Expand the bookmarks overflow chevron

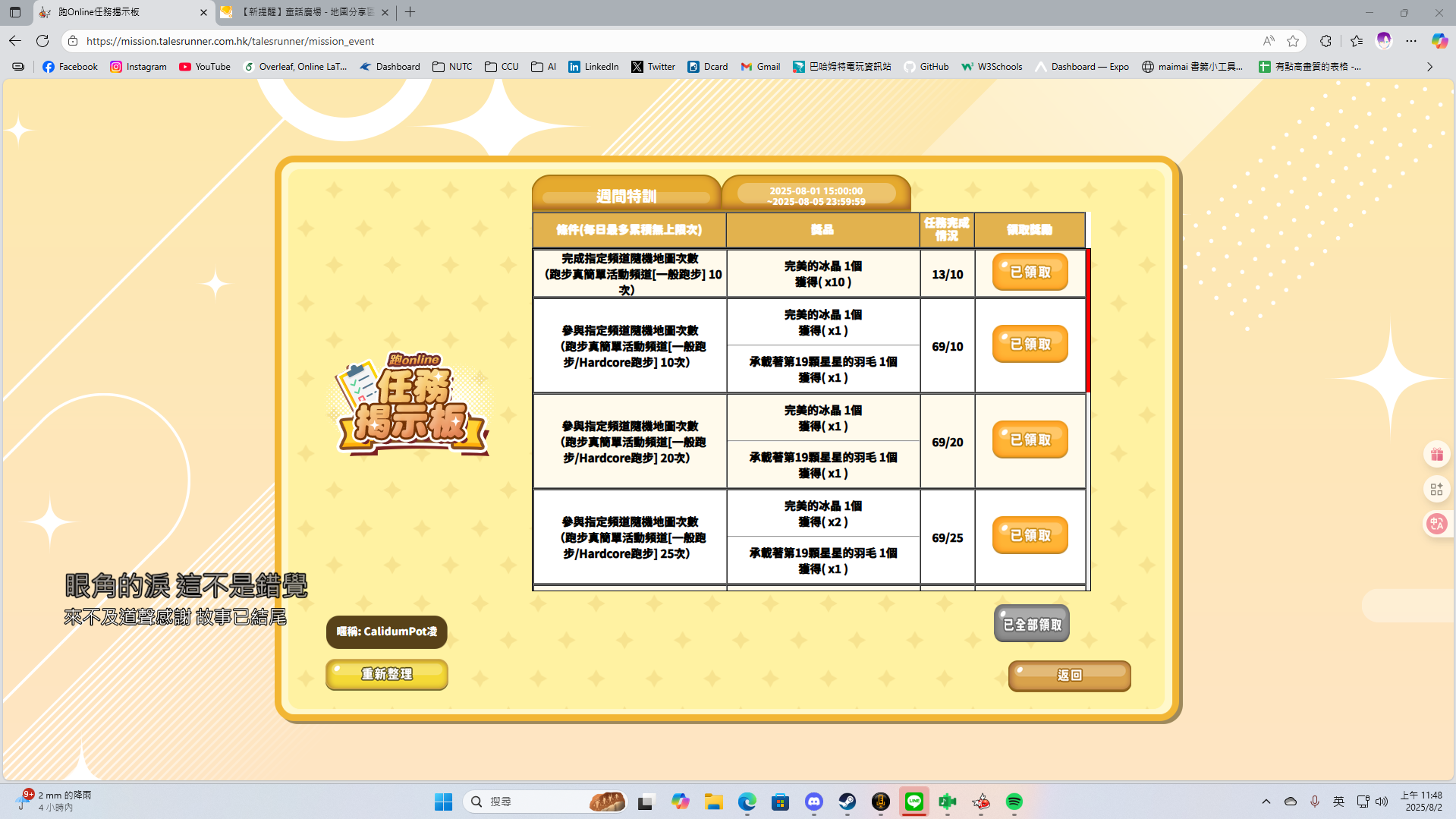(1429, 67)
